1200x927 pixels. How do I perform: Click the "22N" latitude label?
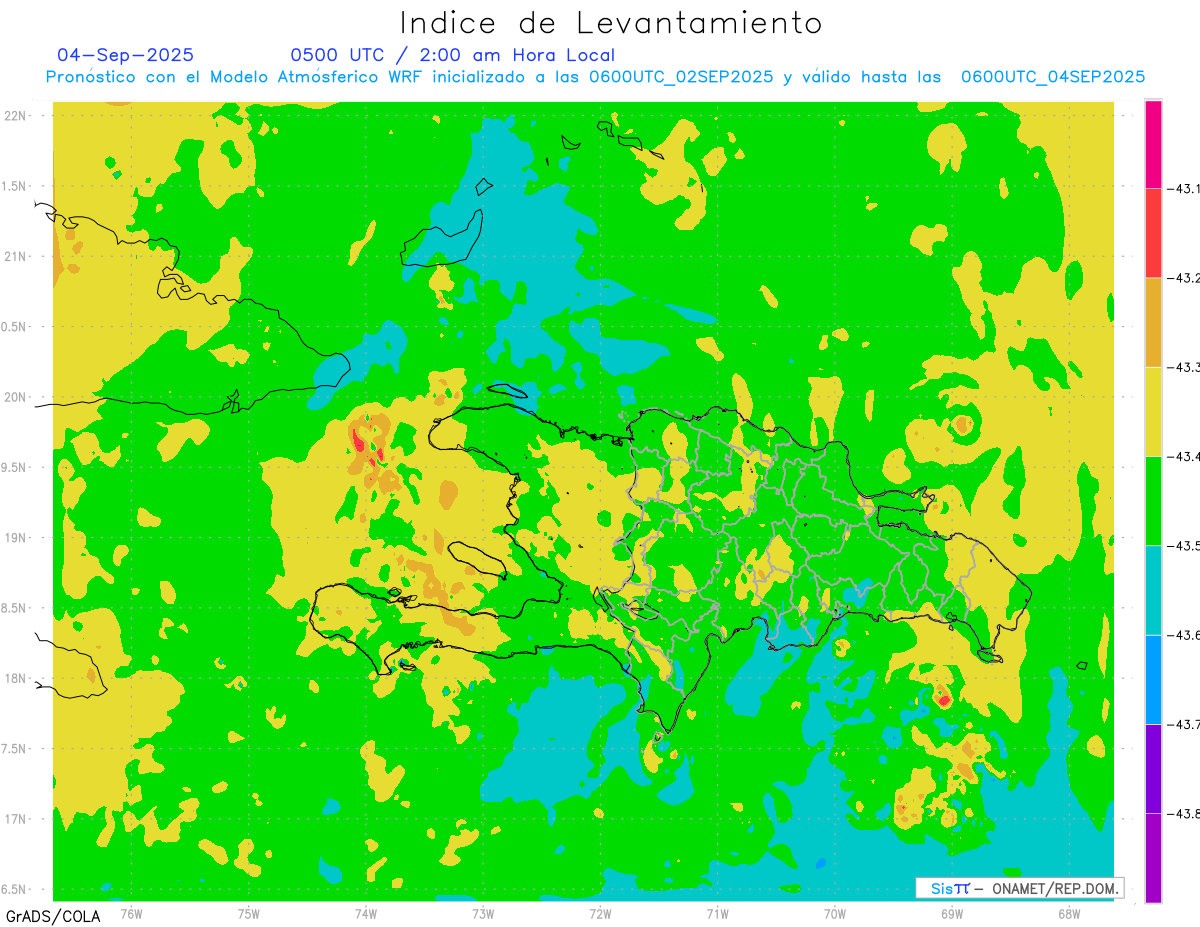[17, 116]
